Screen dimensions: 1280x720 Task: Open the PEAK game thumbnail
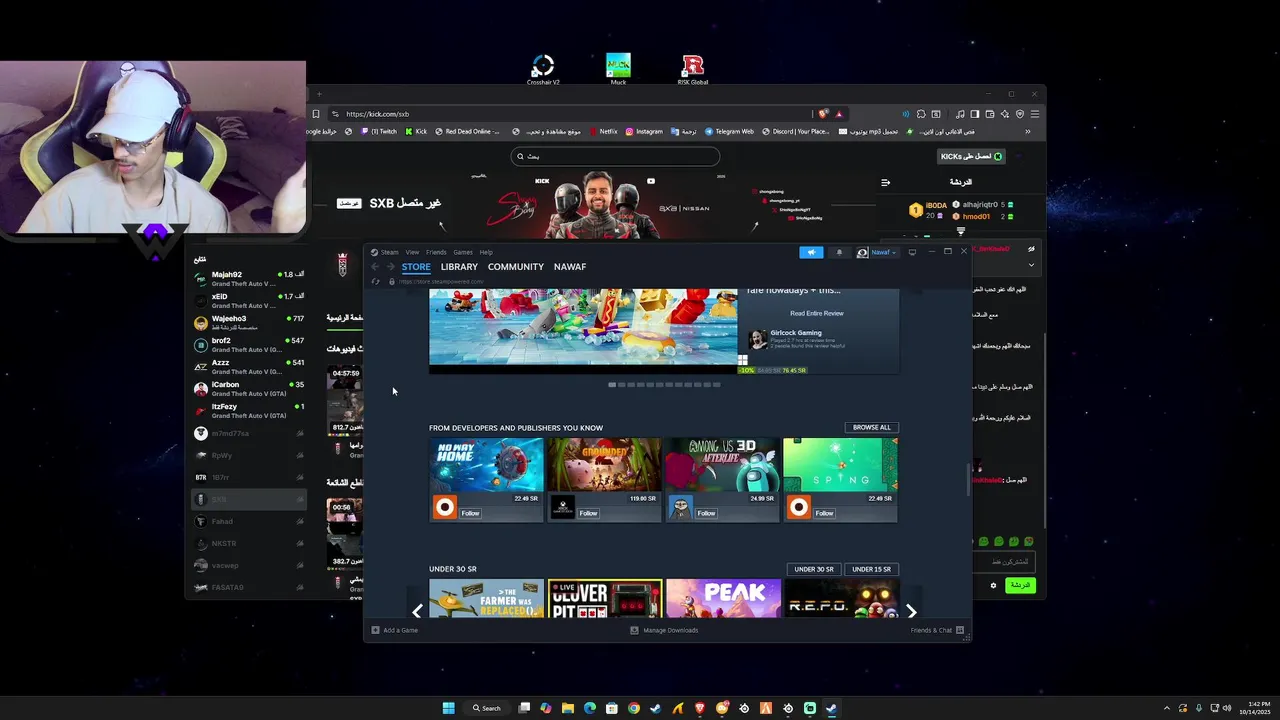723,598
